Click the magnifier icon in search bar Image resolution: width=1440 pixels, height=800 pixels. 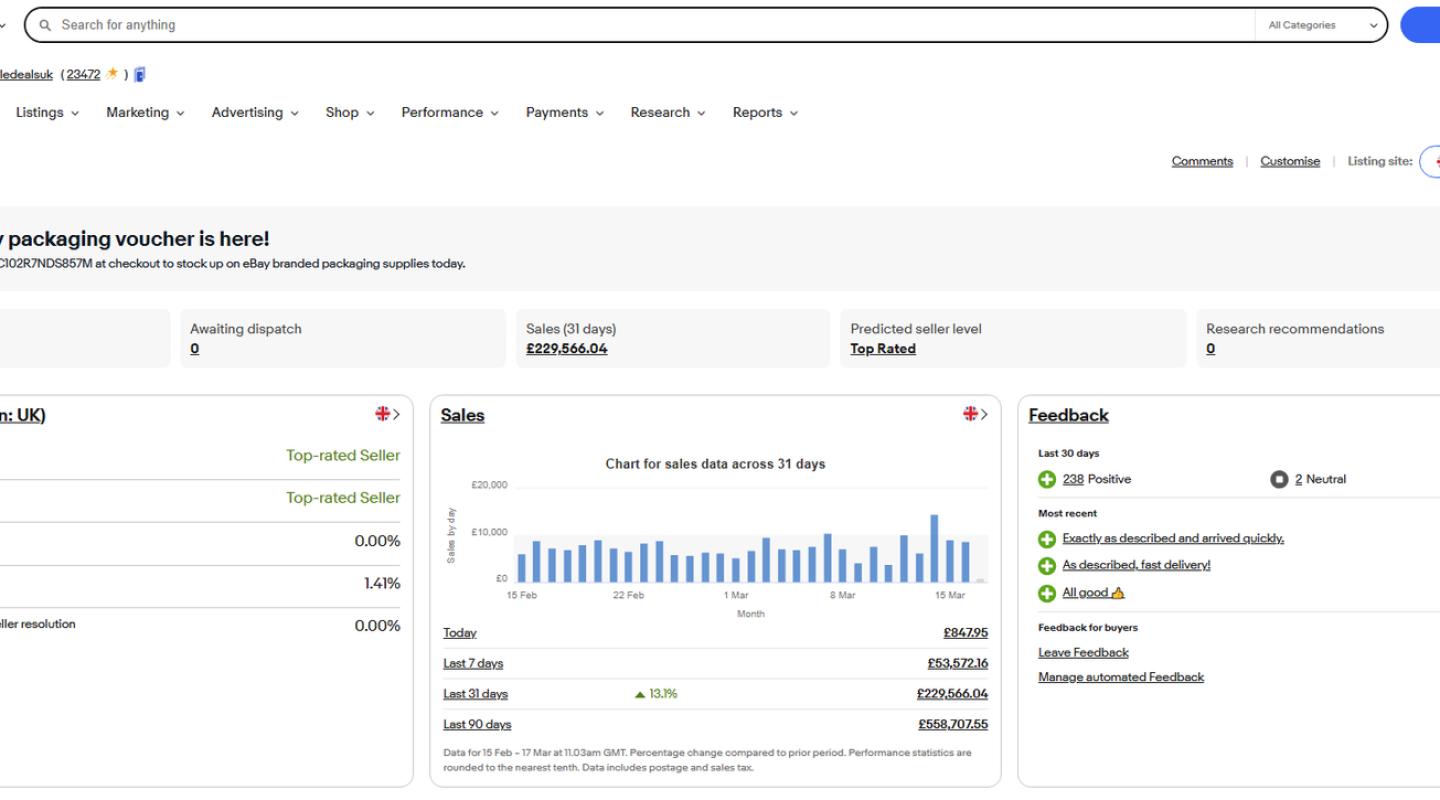coord(45,25)
